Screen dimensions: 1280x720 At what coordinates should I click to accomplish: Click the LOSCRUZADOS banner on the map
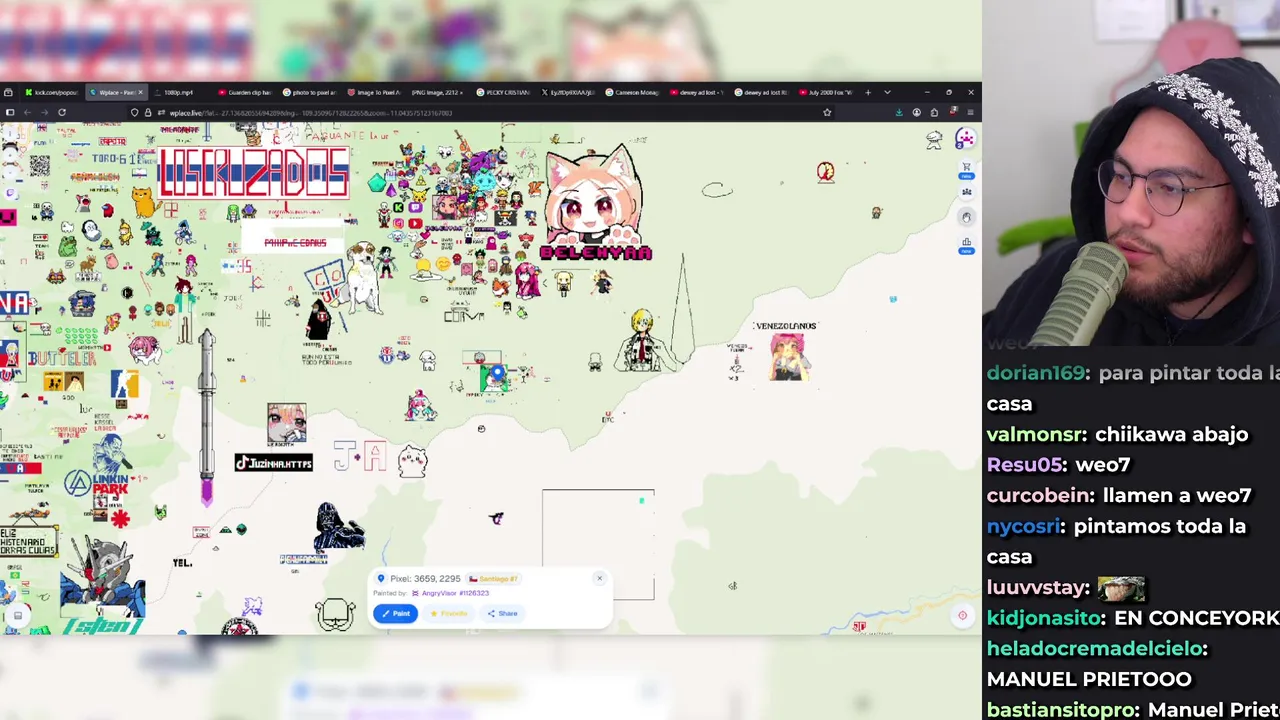(x=254, y=173)
